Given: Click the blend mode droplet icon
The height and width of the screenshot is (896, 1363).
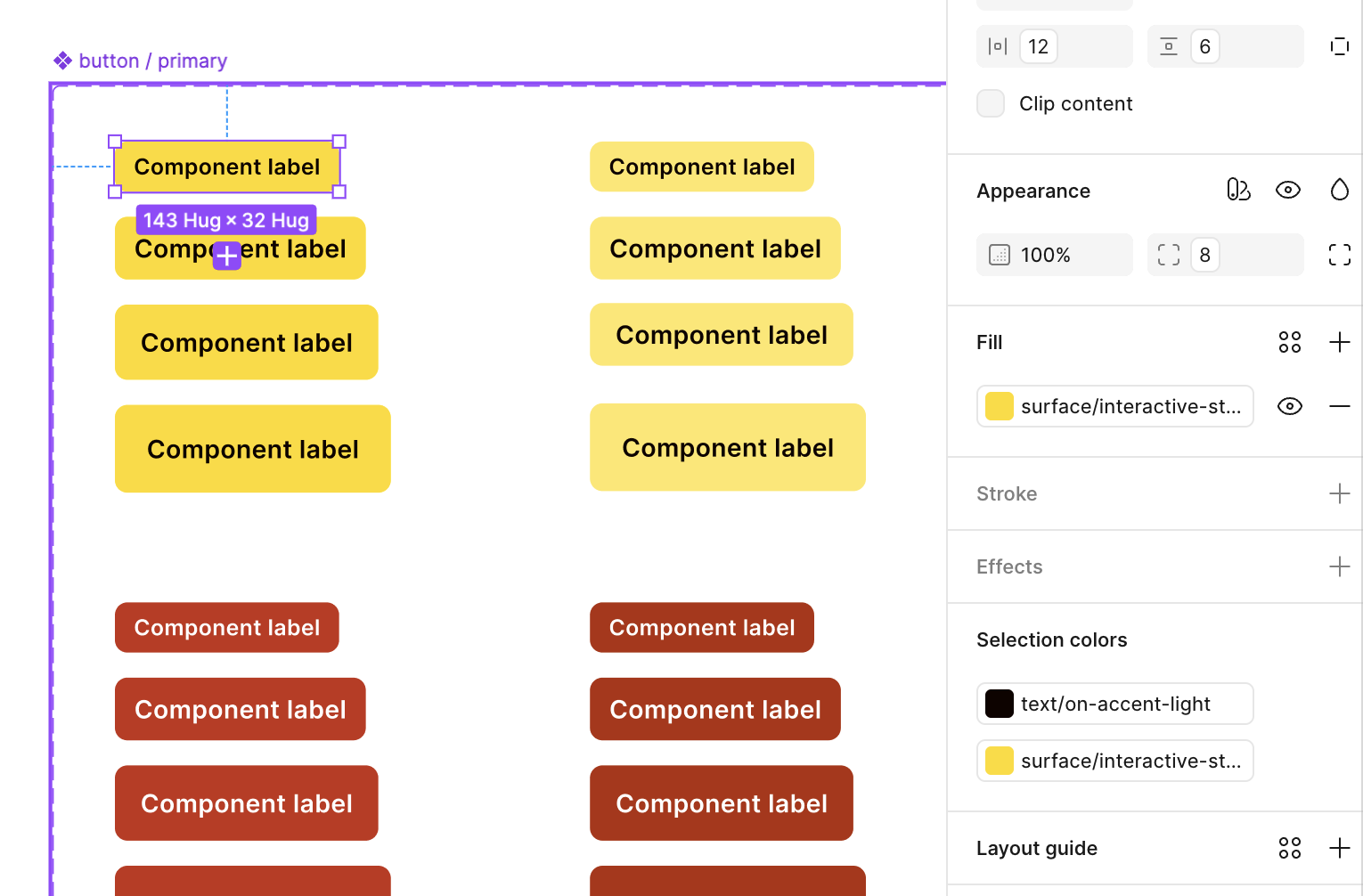Looking at the screenshot, I should (1339, 189).
